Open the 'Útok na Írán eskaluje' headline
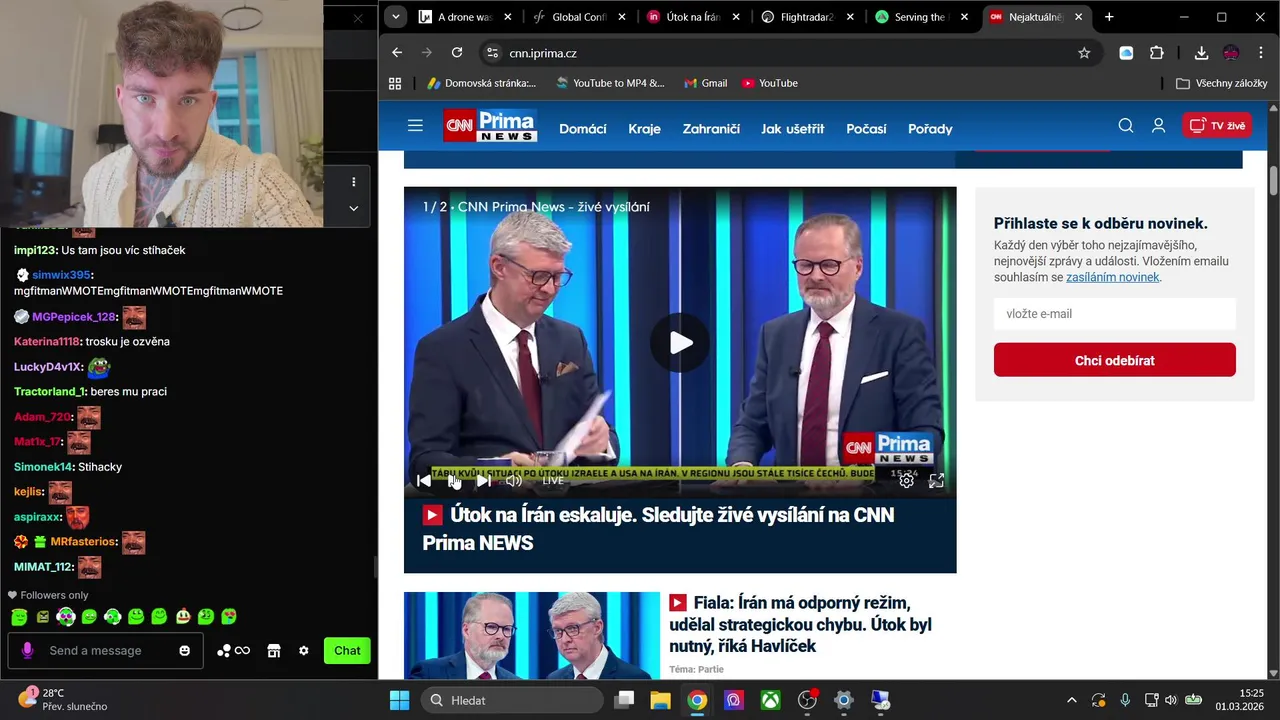 pyautogui.click(x=658, y=529)
